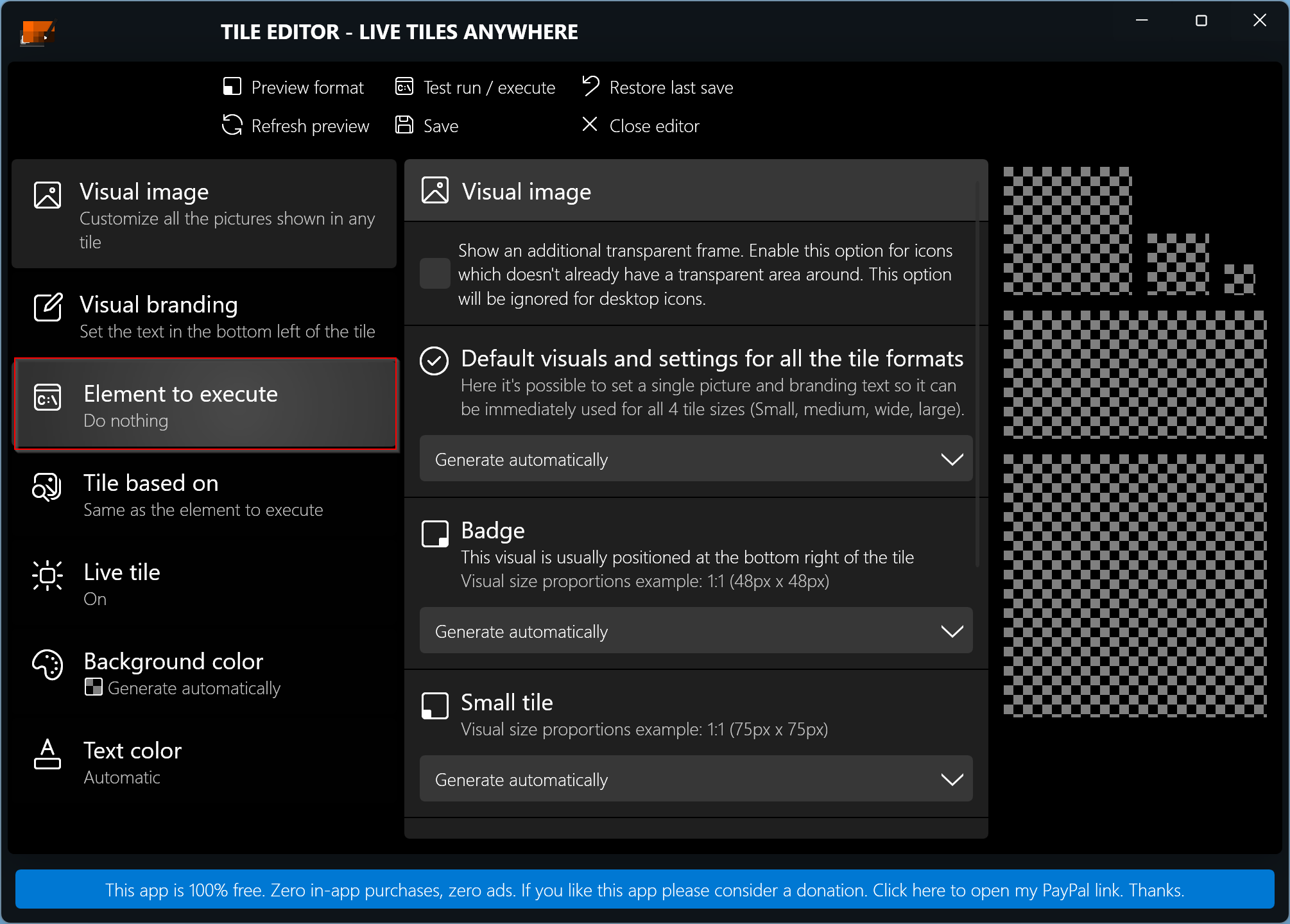Image resolution: width=1290 pixels, height=924 pixels.
Task: Select the Live tile menu item
Action: pyautogui.click(x=204, y=584)
